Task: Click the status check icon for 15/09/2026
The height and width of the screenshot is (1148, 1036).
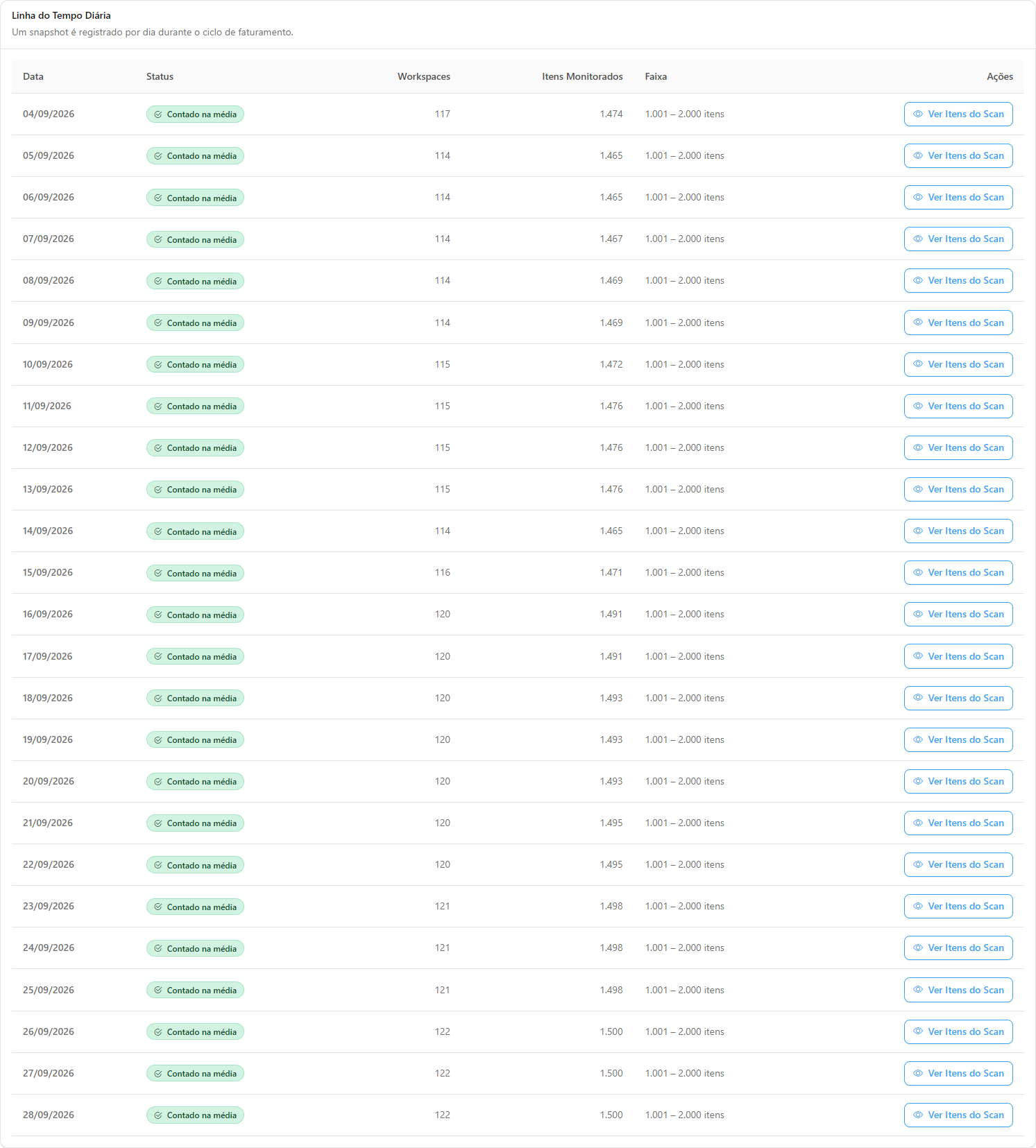Action: click(x=158, y=573)
